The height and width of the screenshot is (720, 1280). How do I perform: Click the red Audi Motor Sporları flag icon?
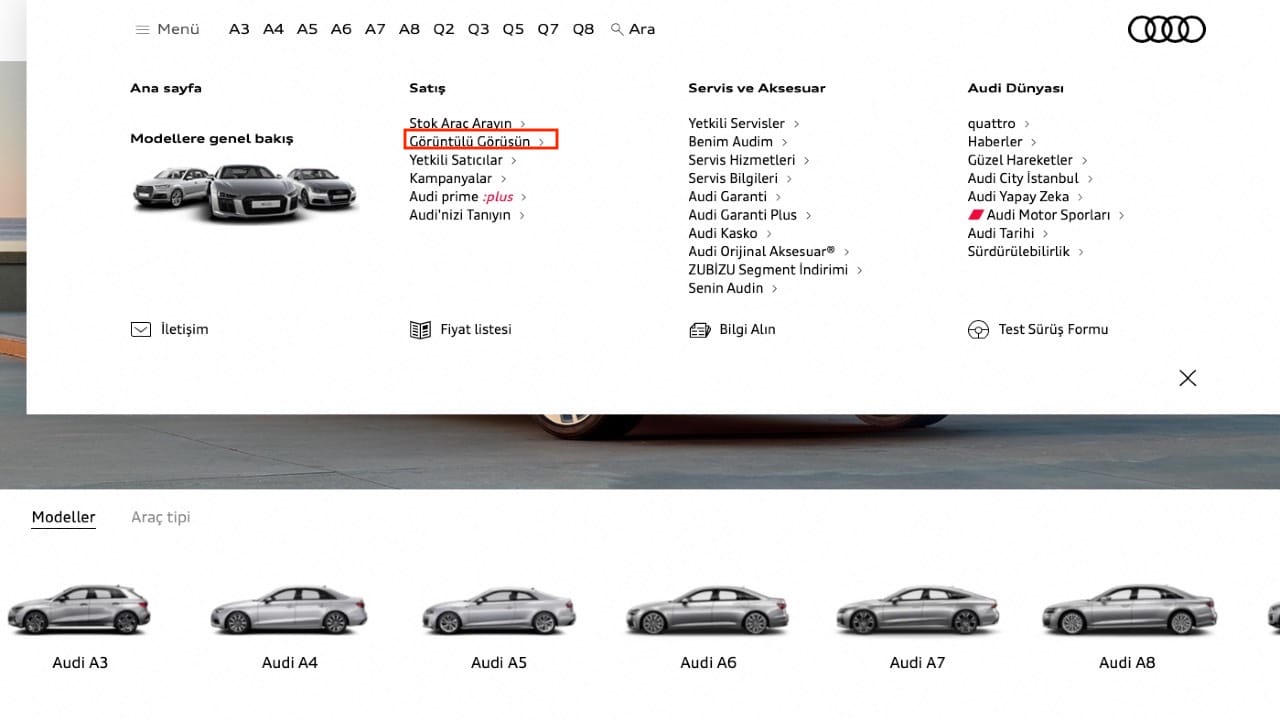pos(976,215)
